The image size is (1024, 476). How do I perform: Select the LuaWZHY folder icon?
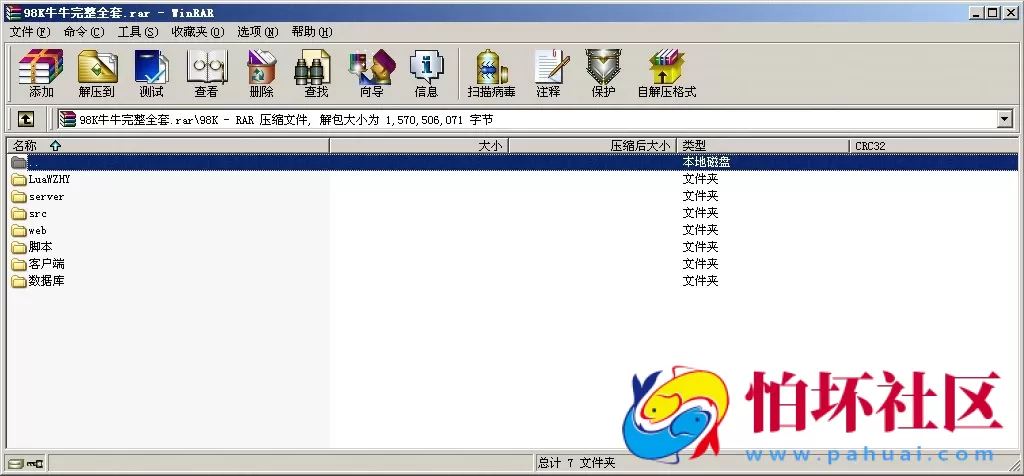click(x=19, y=179)
